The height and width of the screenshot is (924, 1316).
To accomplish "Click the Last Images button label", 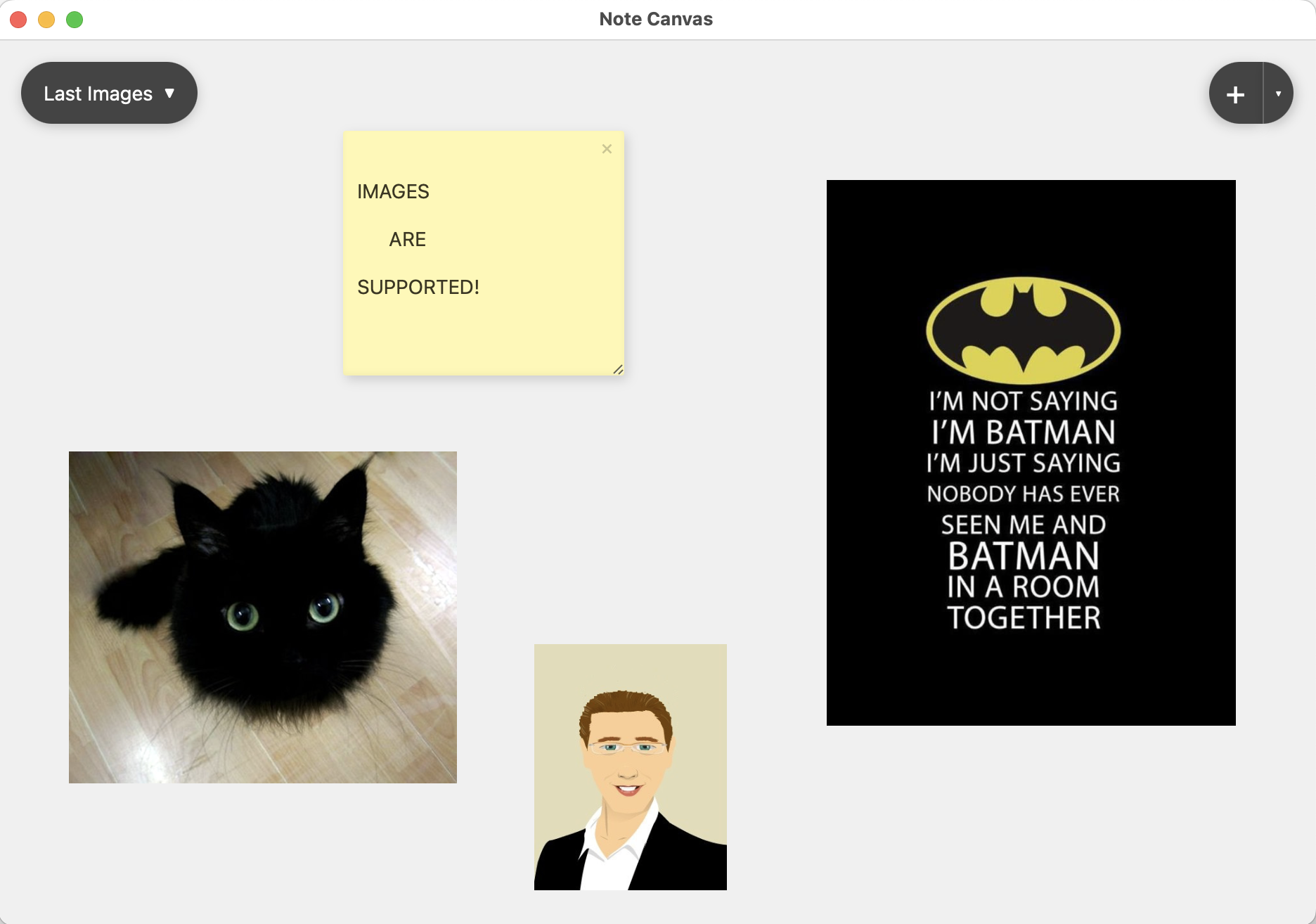I will 97,92.
